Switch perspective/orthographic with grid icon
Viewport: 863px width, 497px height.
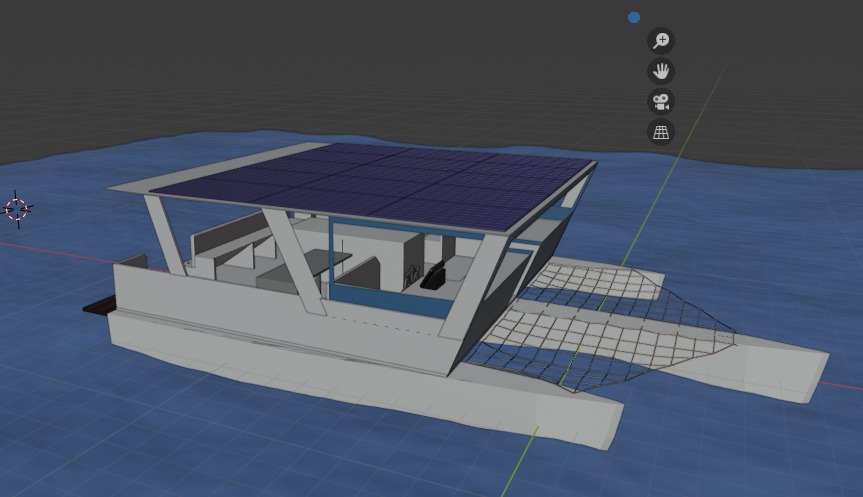tap(660, 133)
